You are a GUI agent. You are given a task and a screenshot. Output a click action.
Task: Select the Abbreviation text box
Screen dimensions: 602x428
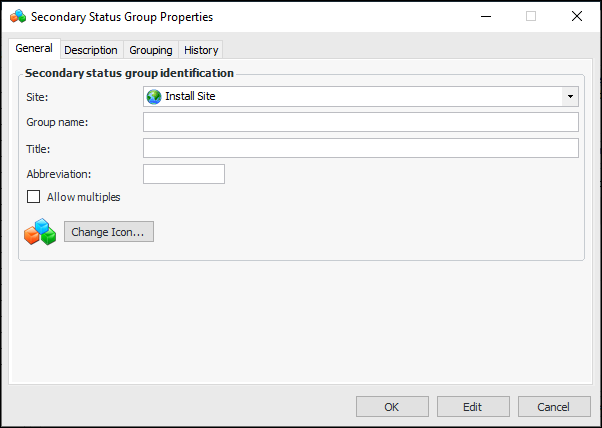pos(184,175)
